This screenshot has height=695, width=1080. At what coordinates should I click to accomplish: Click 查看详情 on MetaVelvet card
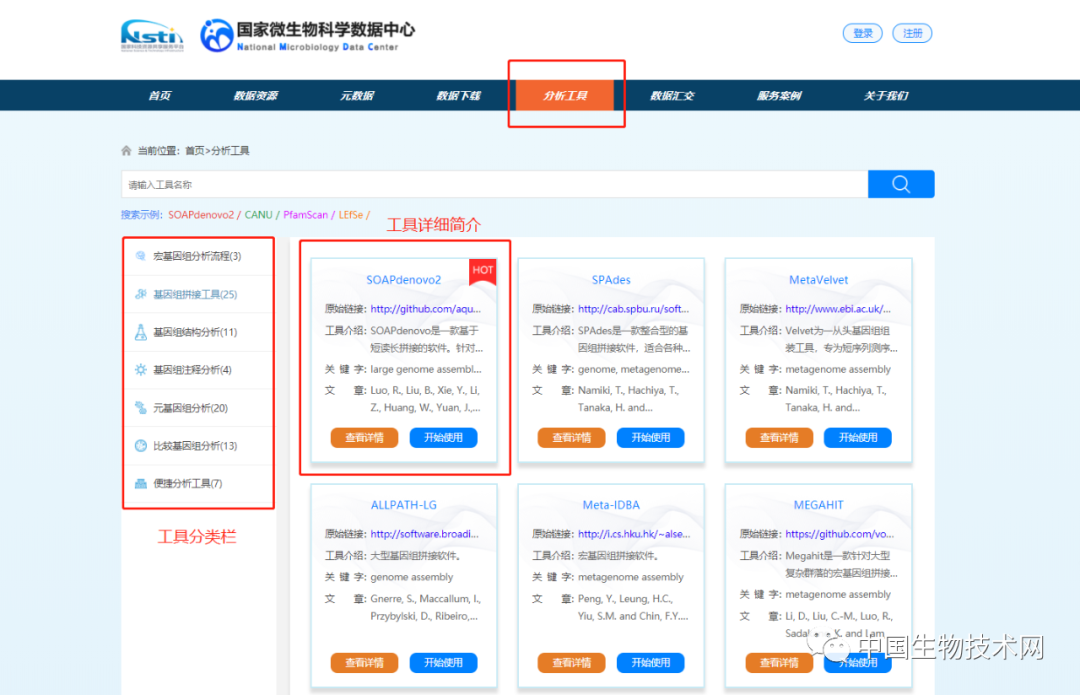779,437
